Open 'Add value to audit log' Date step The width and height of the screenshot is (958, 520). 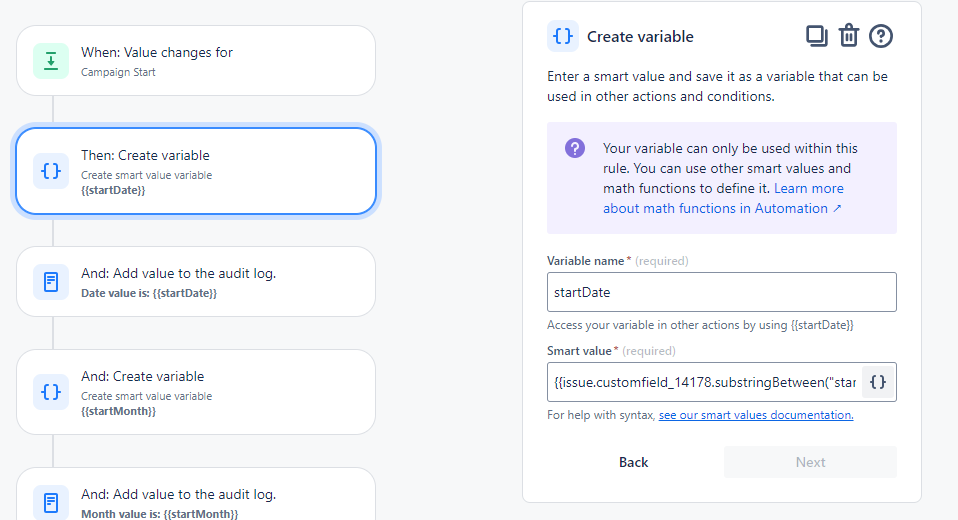click(x=196, y=282)
